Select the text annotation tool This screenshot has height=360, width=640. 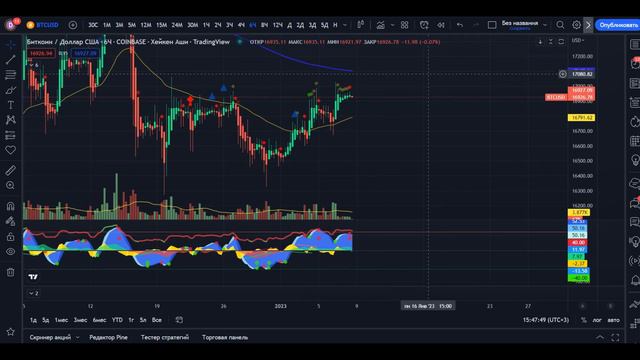[x=11, y=105]
